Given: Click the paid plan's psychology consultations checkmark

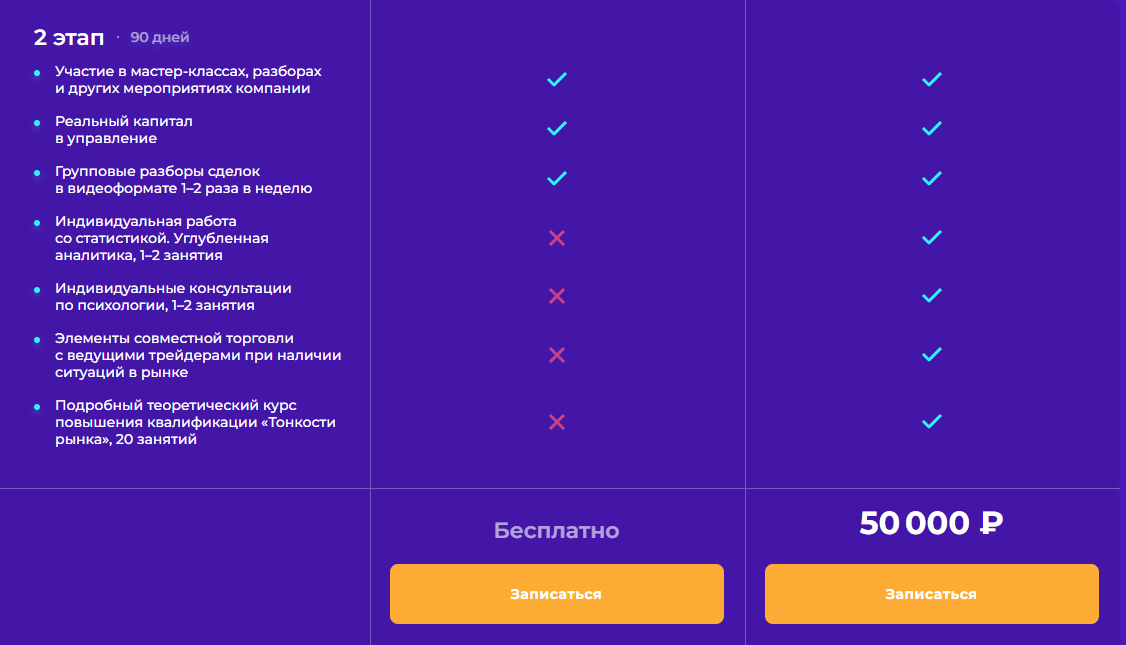Looking at the screenshot, I should [x=932, y=296].
